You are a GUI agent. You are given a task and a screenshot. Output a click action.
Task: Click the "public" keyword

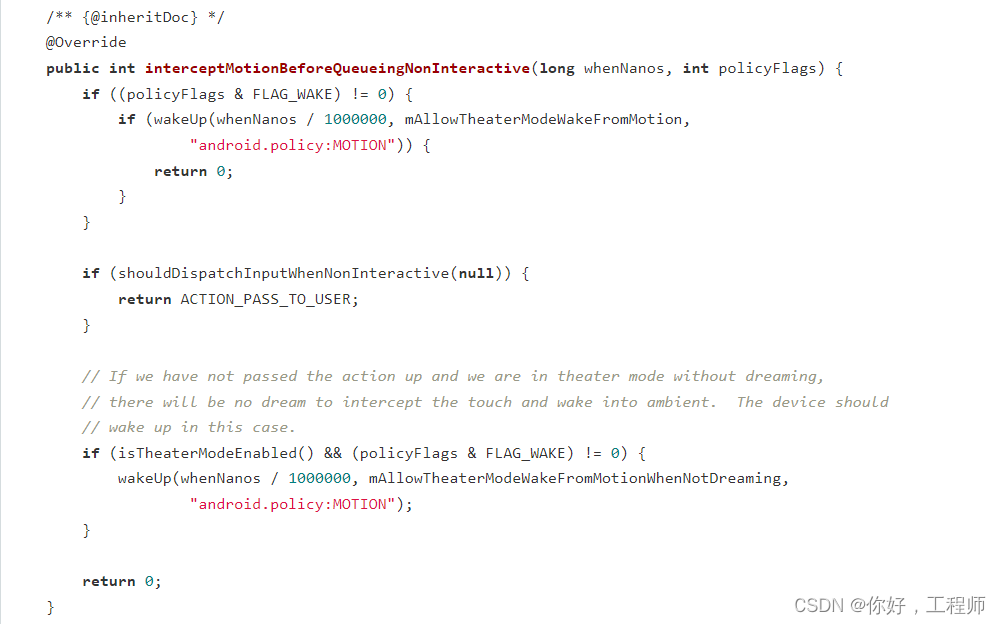click(72, 68)
